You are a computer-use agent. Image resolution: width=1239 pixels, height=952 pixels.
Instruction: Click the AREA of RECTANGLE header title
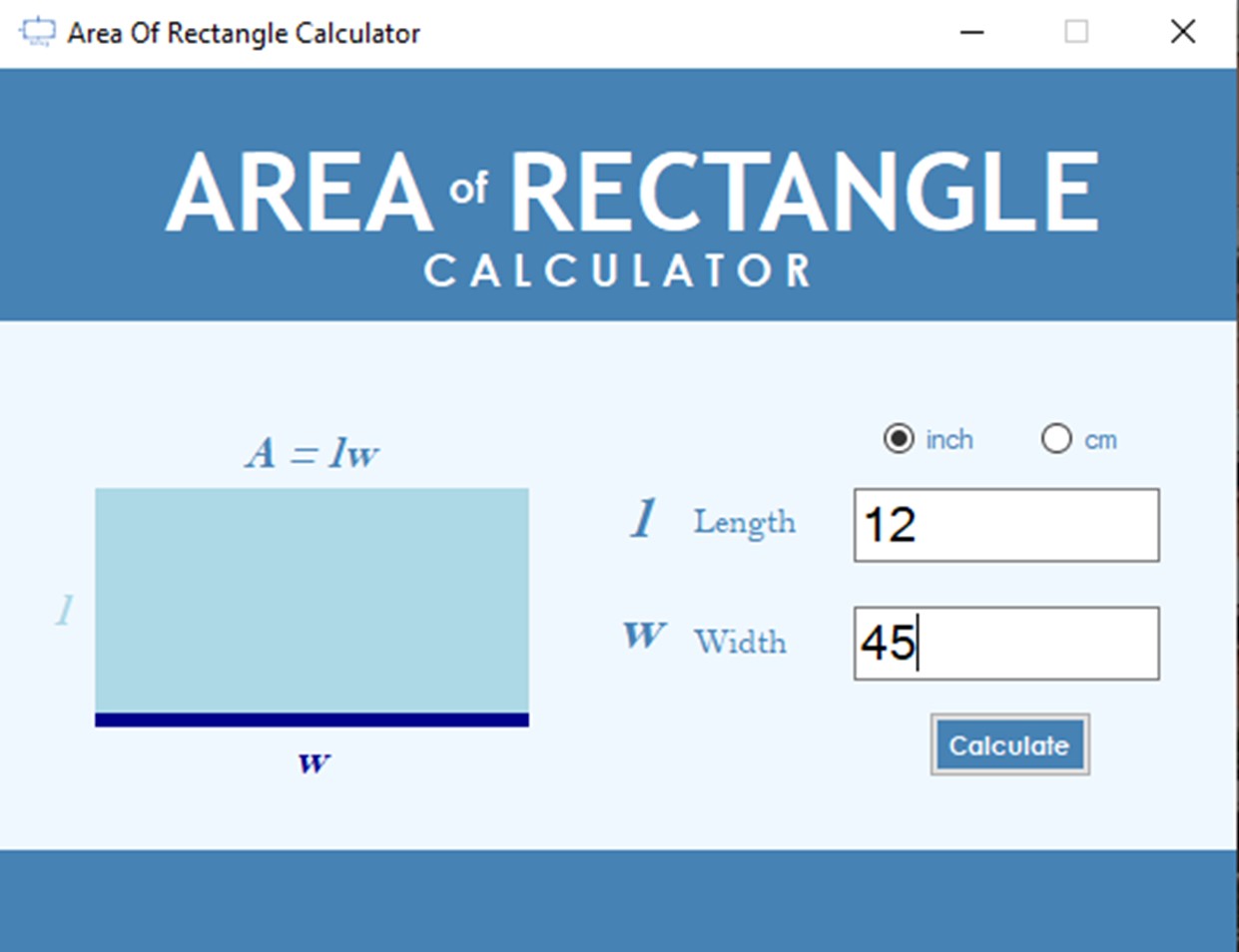pos(632,192)
